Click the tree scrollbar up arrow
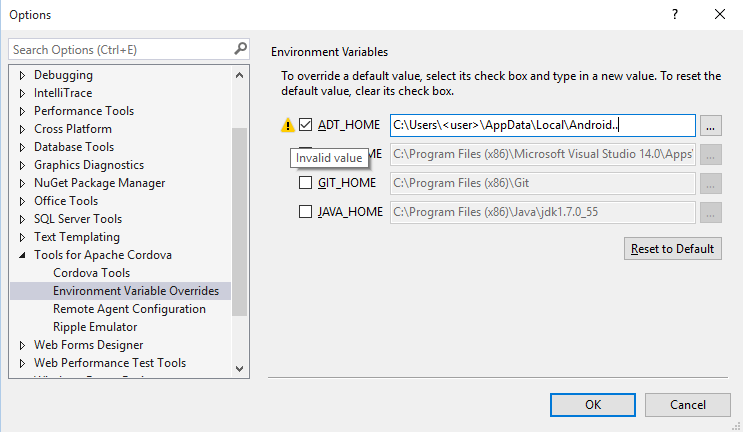The width and height of the screenshot is (743, 432). [239, 75]
